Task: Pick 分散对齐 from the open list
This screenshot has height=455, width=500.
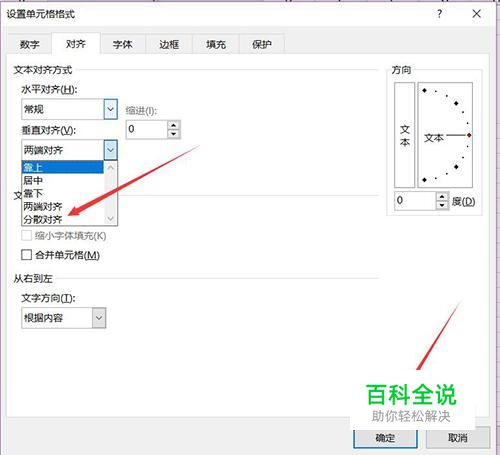Action: point(63,219)
